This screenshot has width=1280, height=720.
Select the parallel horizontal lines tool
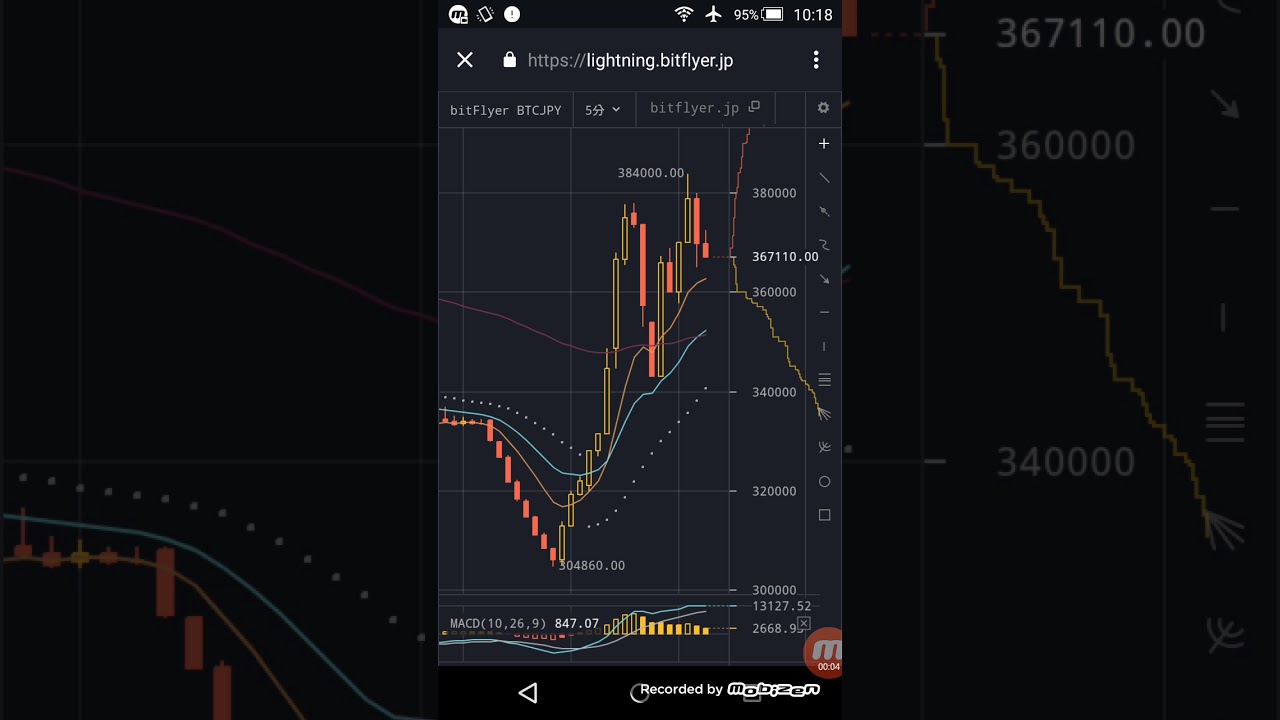(824, 380)
